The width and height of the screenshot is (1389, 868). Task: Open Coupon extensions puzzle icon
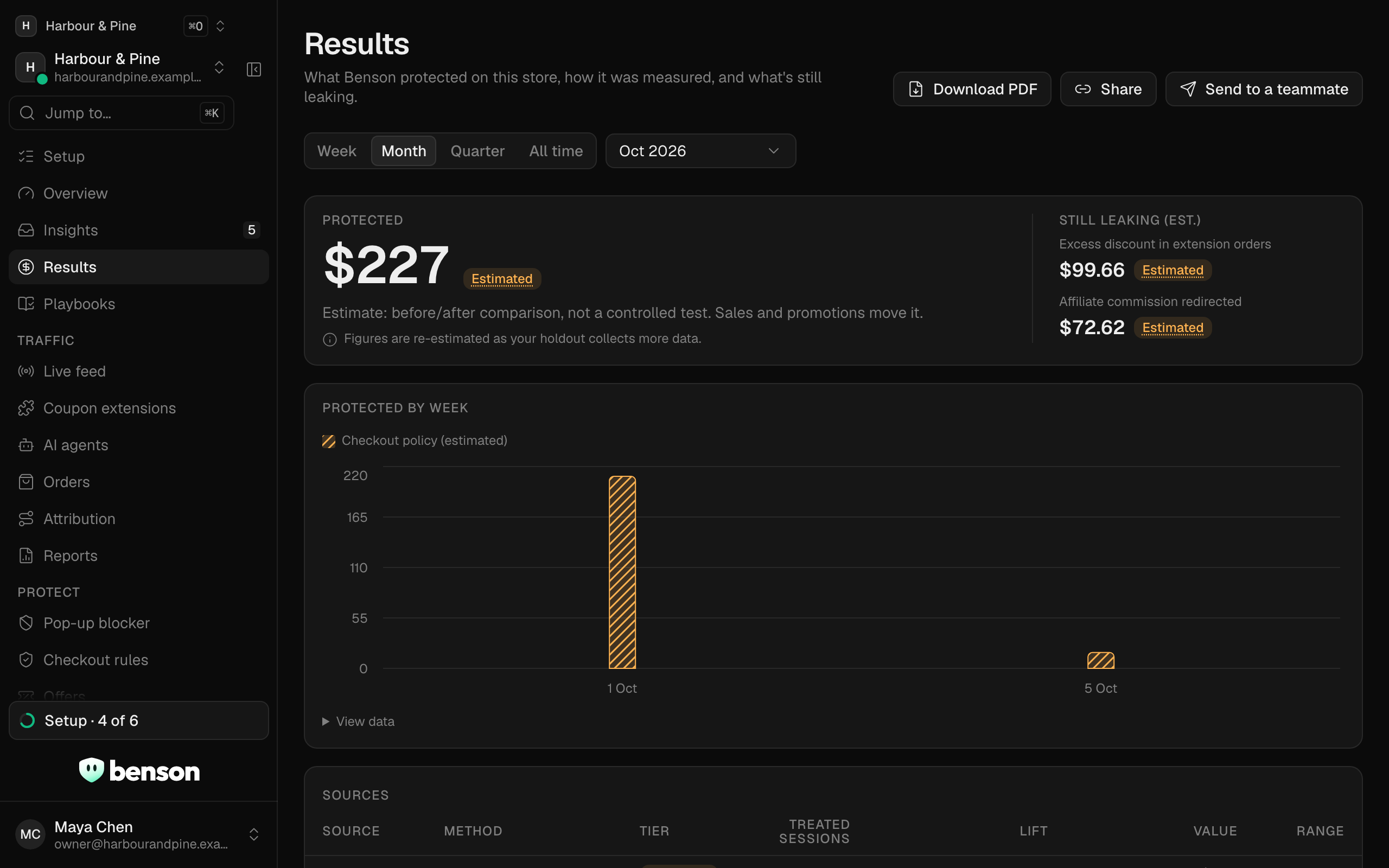click(26, 408)
